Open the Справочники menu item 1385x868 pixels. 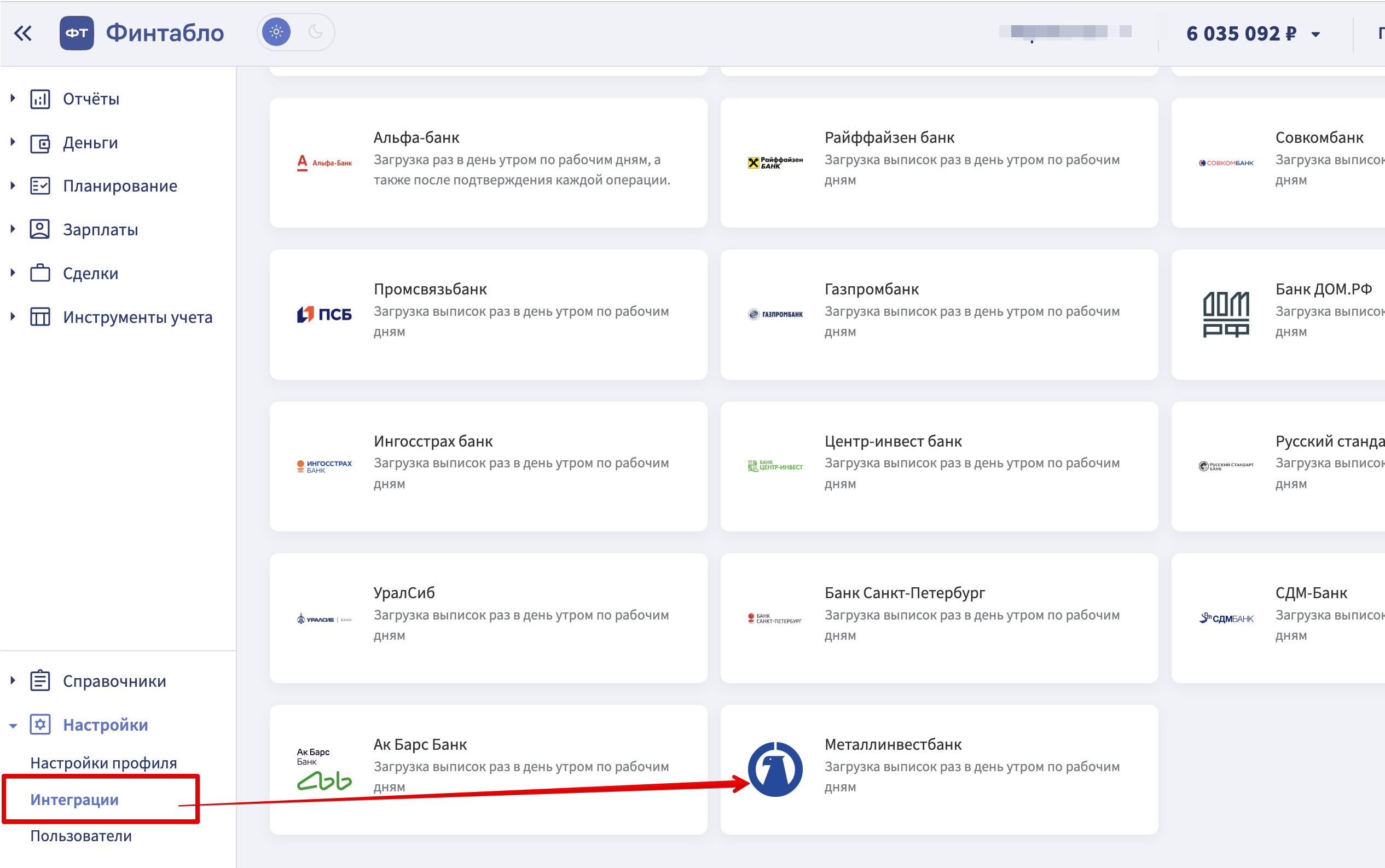point(115,681)
